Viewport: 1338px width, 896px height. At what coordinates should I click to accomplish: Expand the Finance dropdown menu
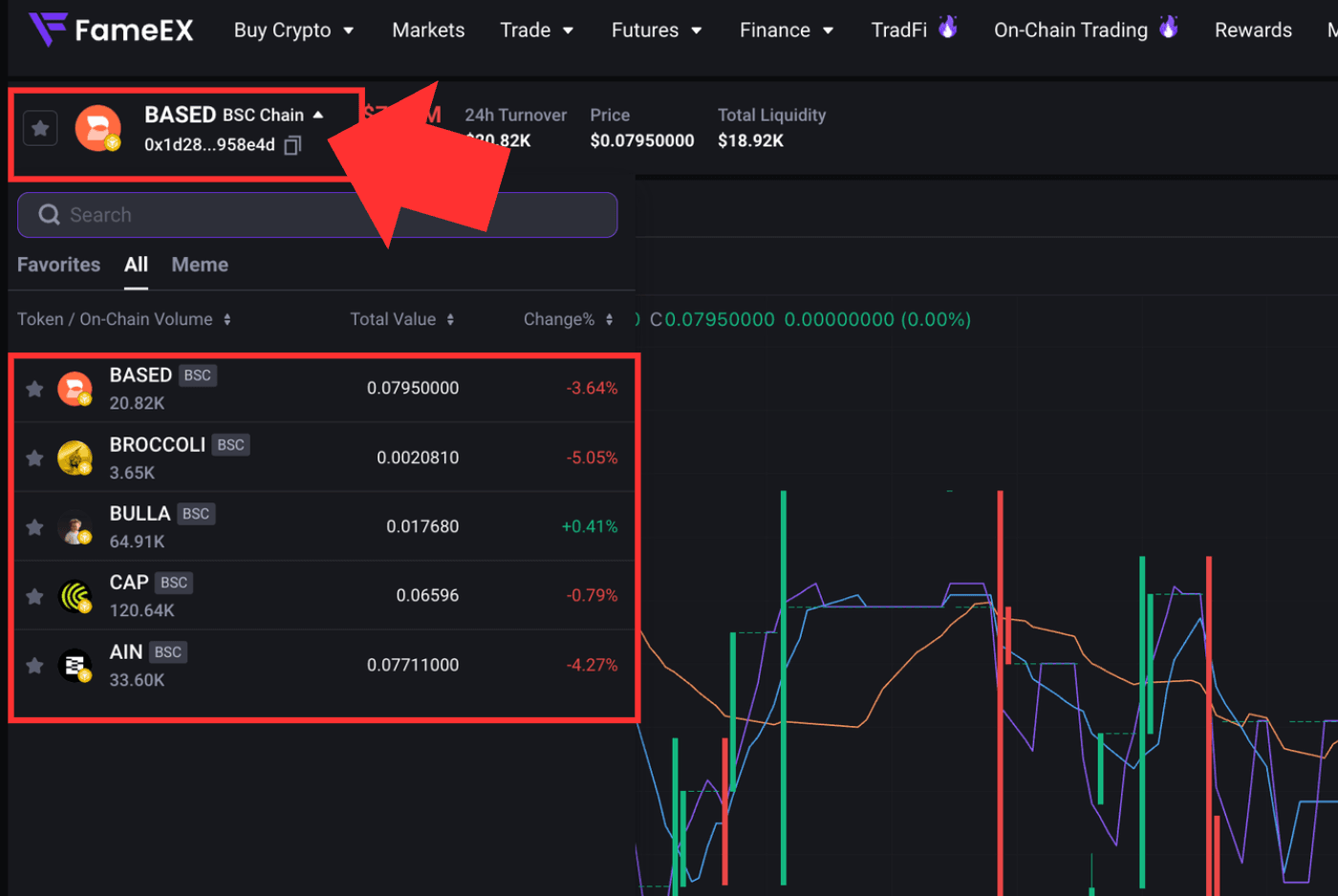coord(787,31)
